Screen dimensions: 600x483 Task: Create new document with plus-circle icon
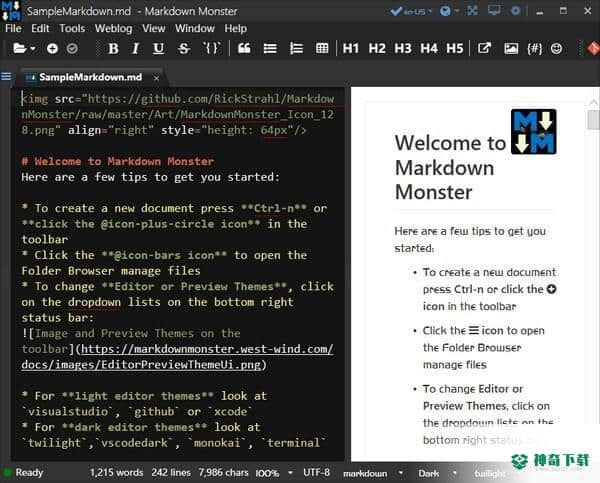(x=52, y=49)
